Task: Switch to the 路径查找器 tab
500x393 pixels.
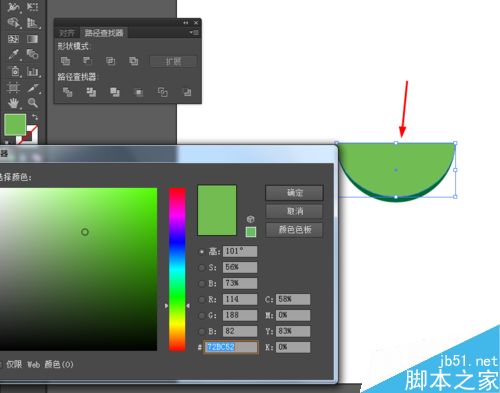Action: click(104, 33)
